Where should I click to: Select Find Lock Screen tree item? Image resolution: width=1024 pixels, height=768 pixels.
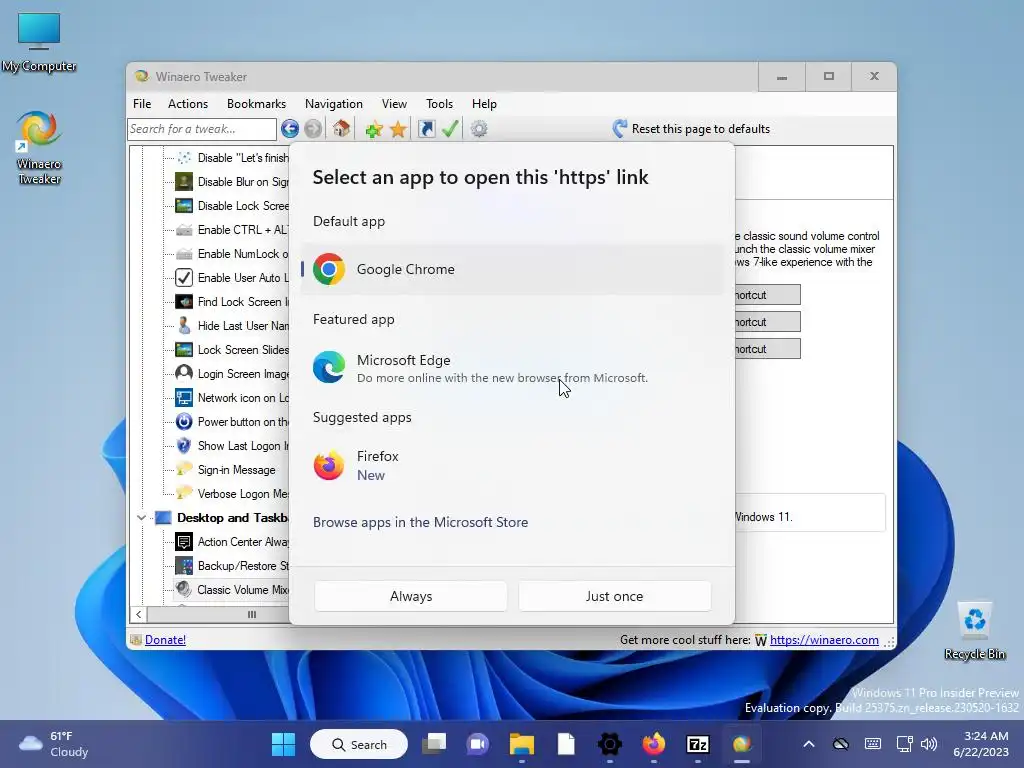click(x=232, y=302)
